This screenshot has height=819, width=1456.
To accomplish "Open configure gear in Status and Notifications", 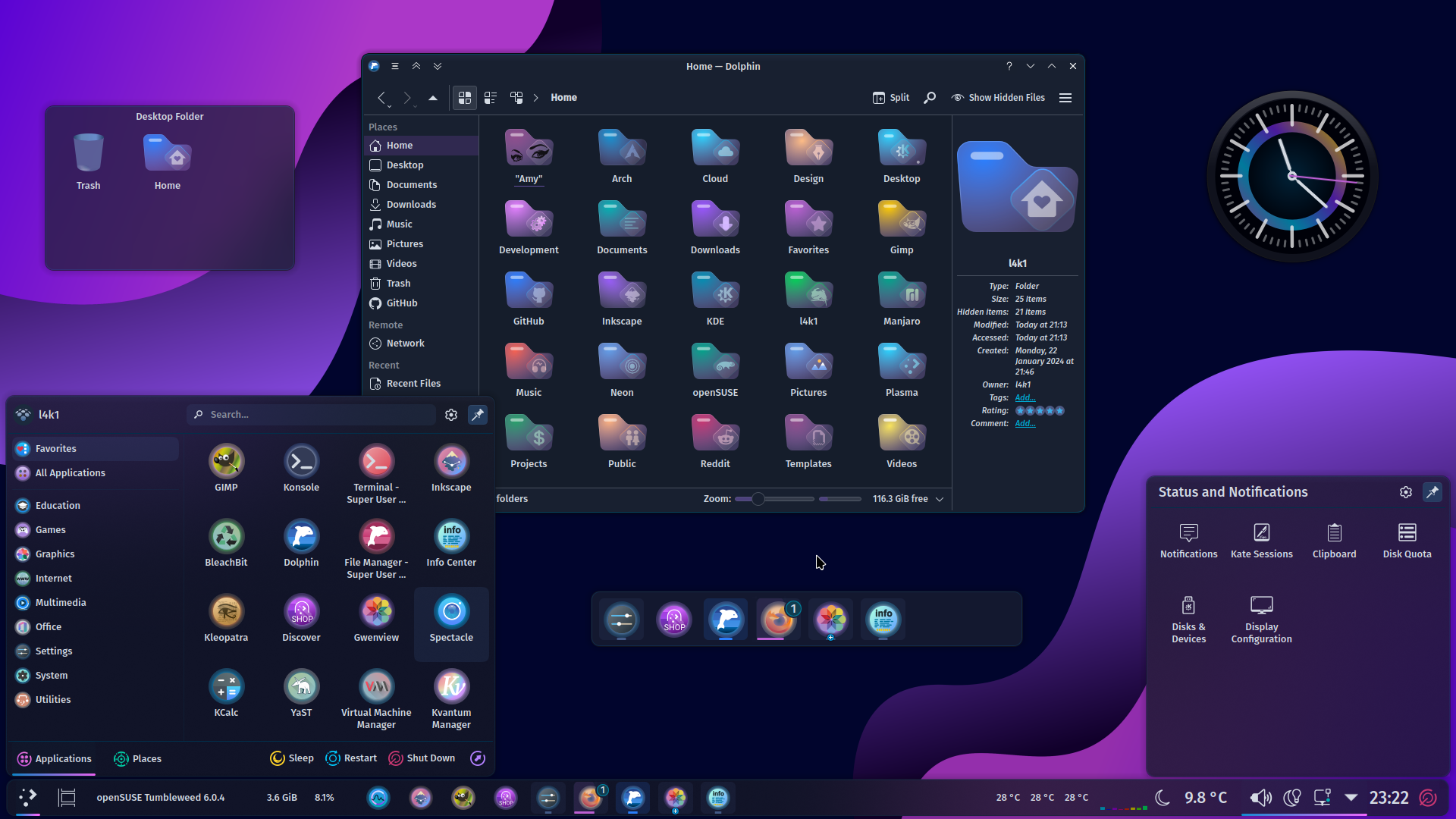I will [1406, 492].
